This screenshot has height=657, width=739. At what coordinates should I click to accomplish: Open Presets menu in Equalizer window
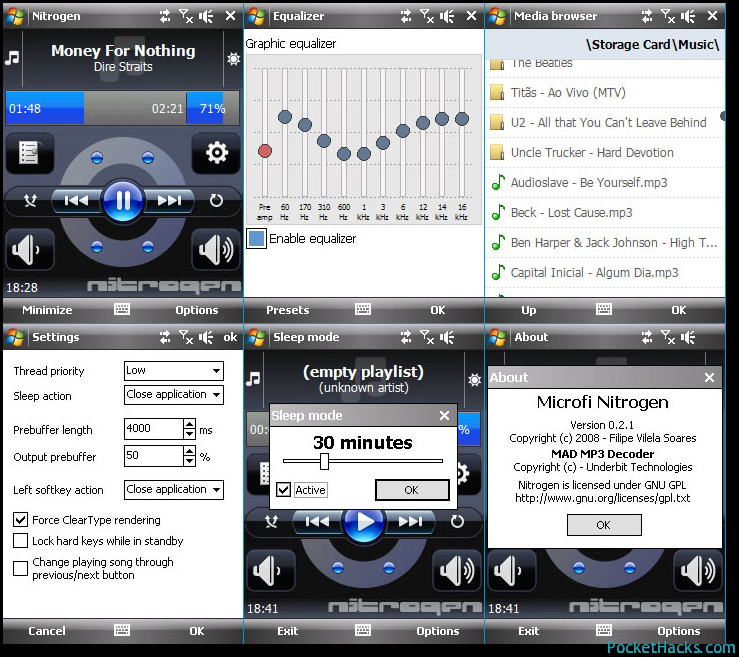click(287, 310)
